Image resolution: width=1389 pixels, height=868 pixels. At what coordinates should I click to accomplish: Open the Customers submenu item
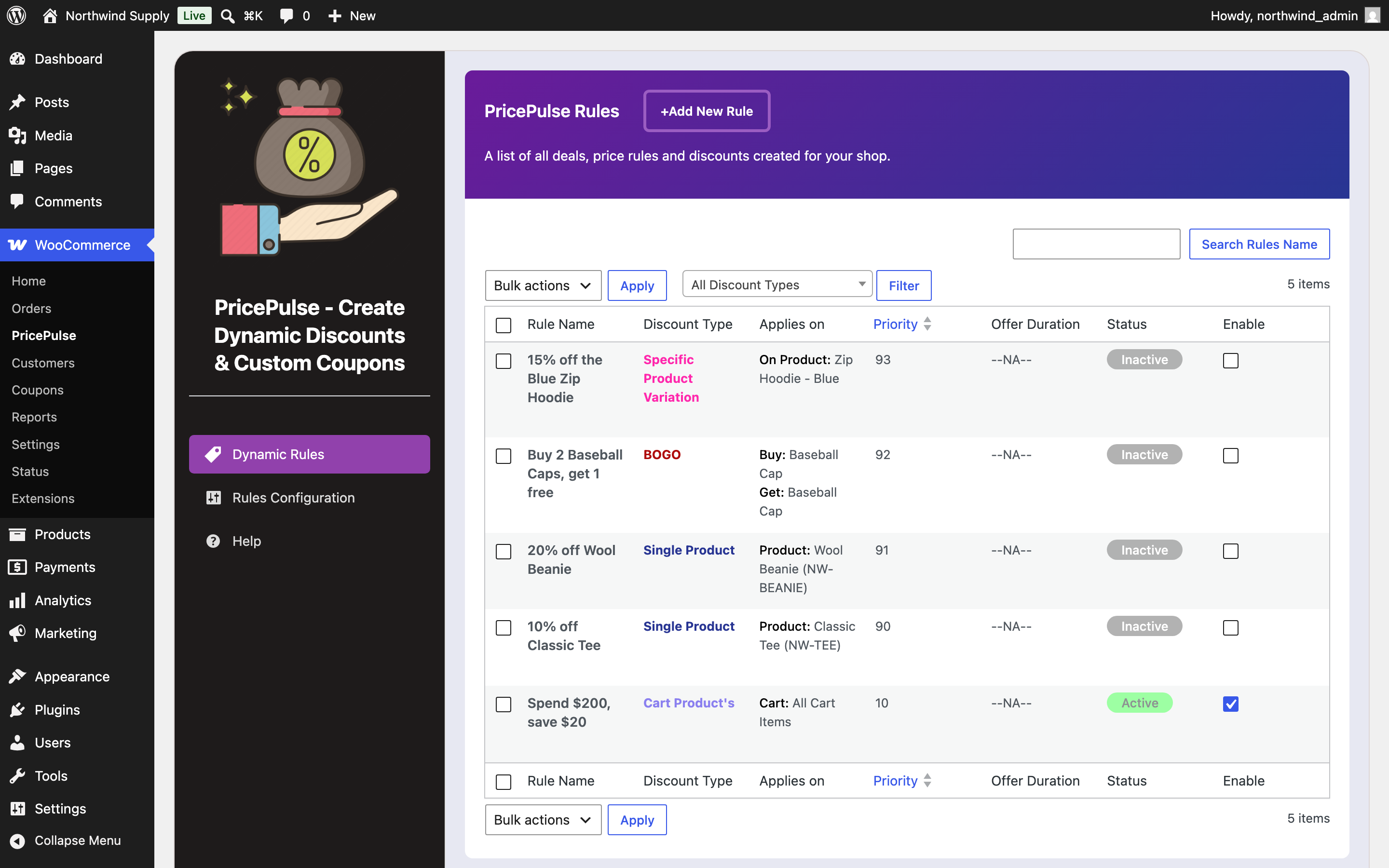tap(43, 363)
